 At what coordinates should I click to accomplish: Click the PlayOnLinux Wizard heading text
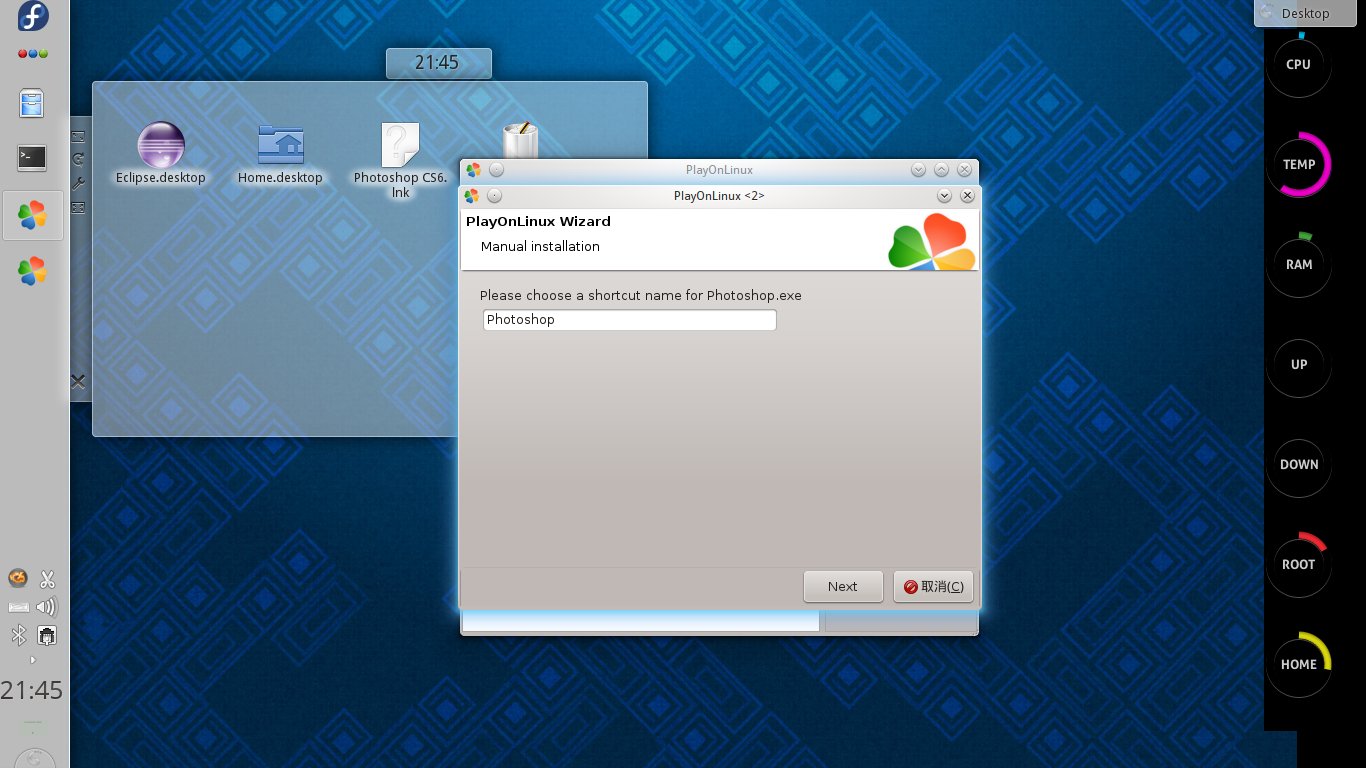[x=538, y=222]
